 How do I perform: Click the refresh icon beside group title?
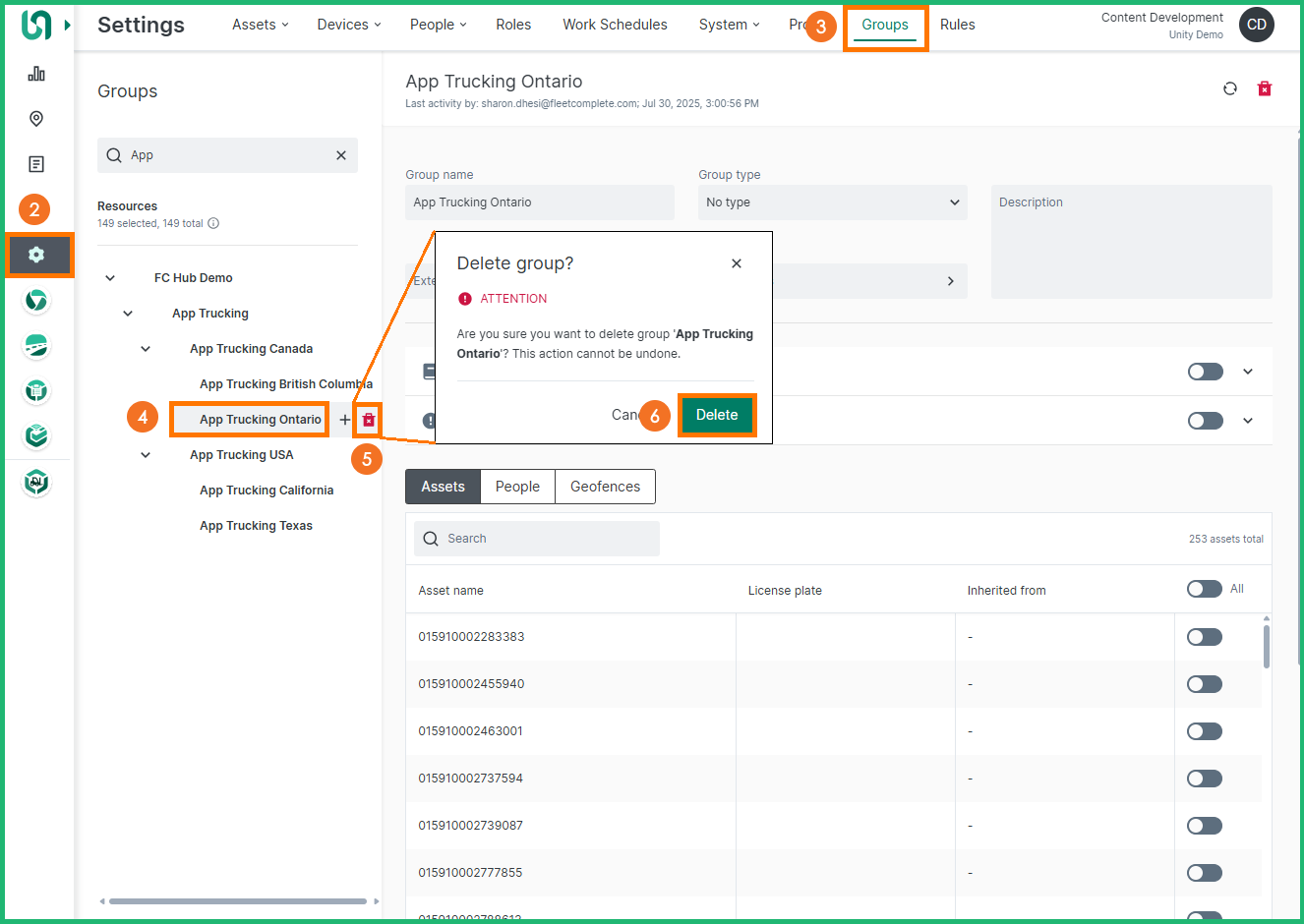point(1229,88)
